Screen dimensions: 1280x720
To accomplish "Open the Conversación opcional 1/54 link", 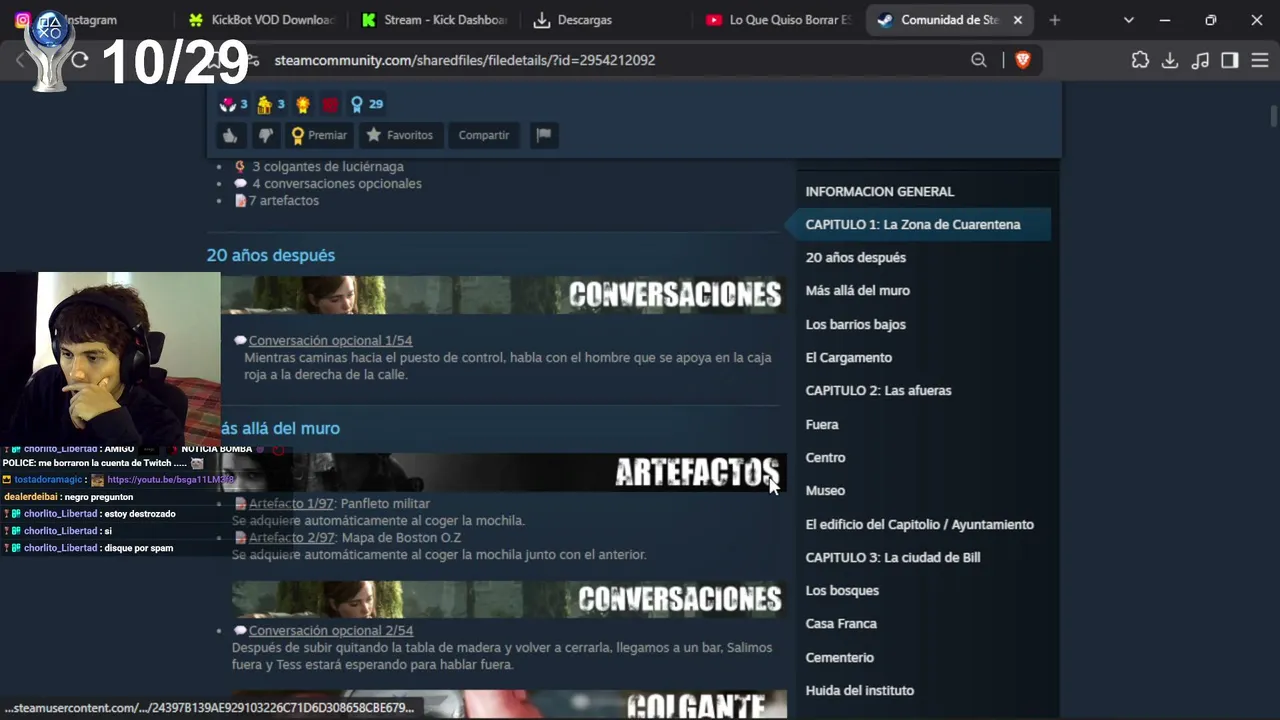I will (x=330, y=340).
